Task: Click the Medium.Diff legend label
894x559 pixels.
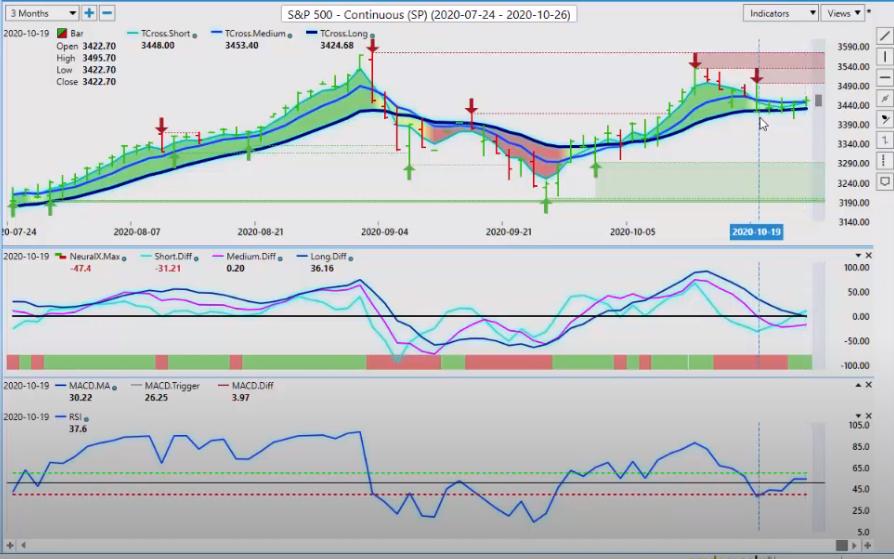Action: pos(251,257)
